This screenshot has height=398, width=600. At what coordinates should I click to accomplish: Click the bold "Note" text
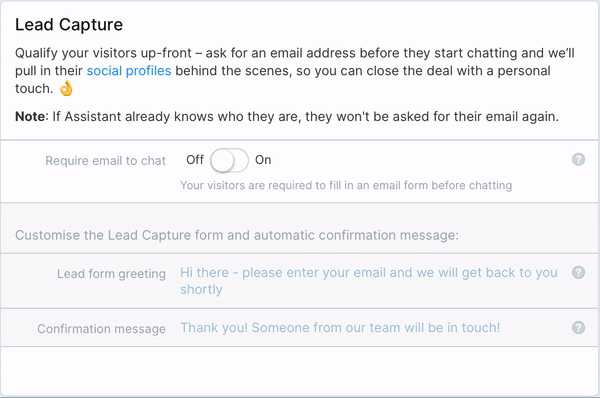click(x=30, y=116)
